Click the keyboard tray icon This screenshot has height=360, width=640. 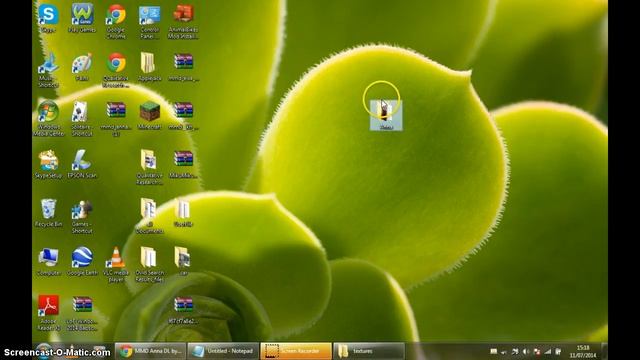point(493,351)
